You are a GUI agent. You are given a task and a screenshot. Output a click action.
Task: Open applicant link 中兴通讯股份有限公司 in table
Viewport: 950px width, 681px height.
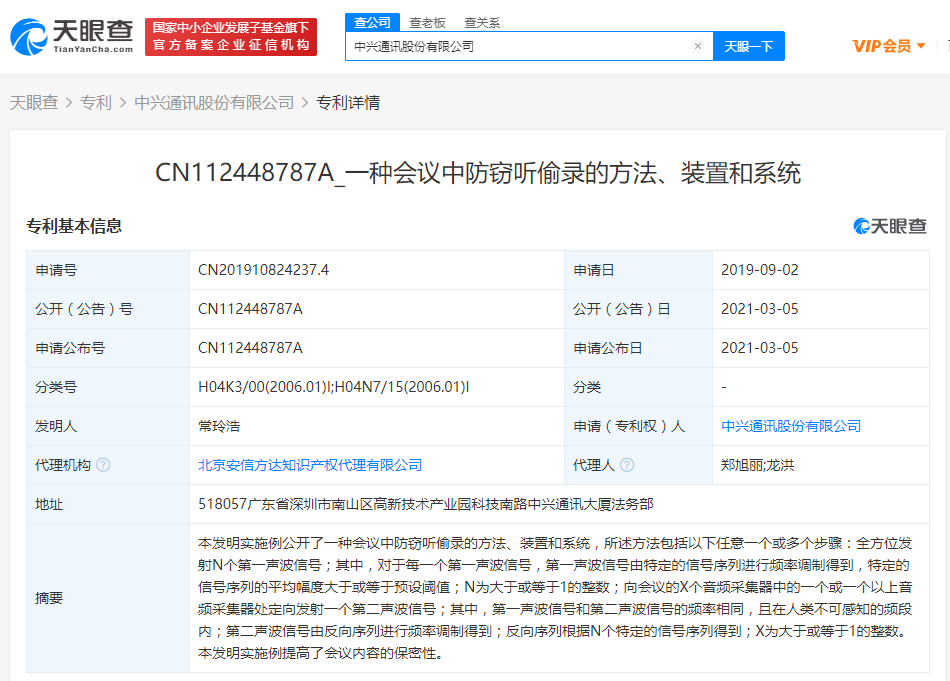(x=791, y=426)
